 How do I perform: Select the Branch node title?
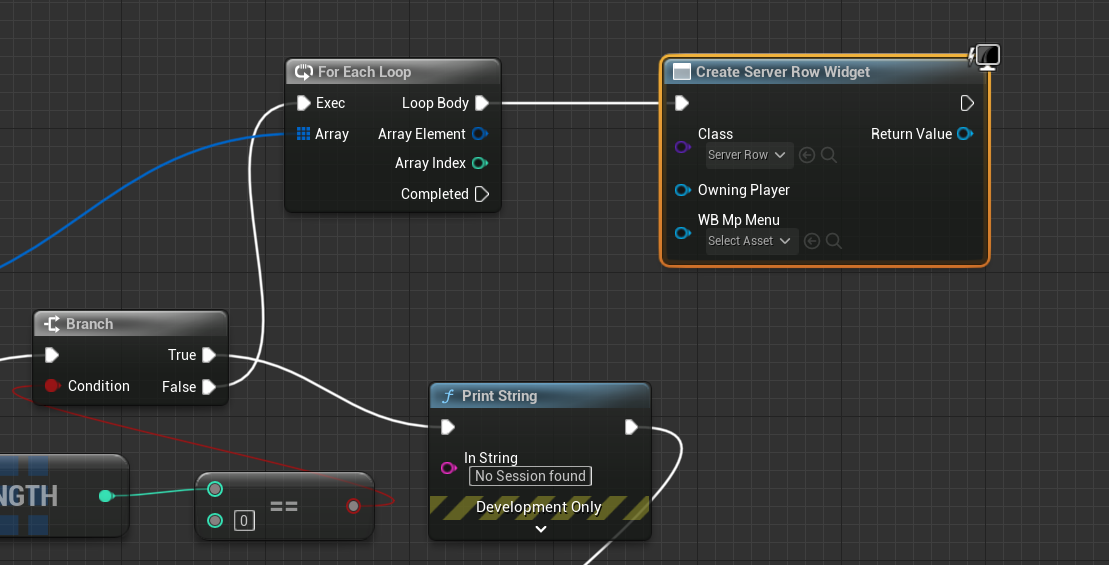pyautogui.click(x=89, y=324)
